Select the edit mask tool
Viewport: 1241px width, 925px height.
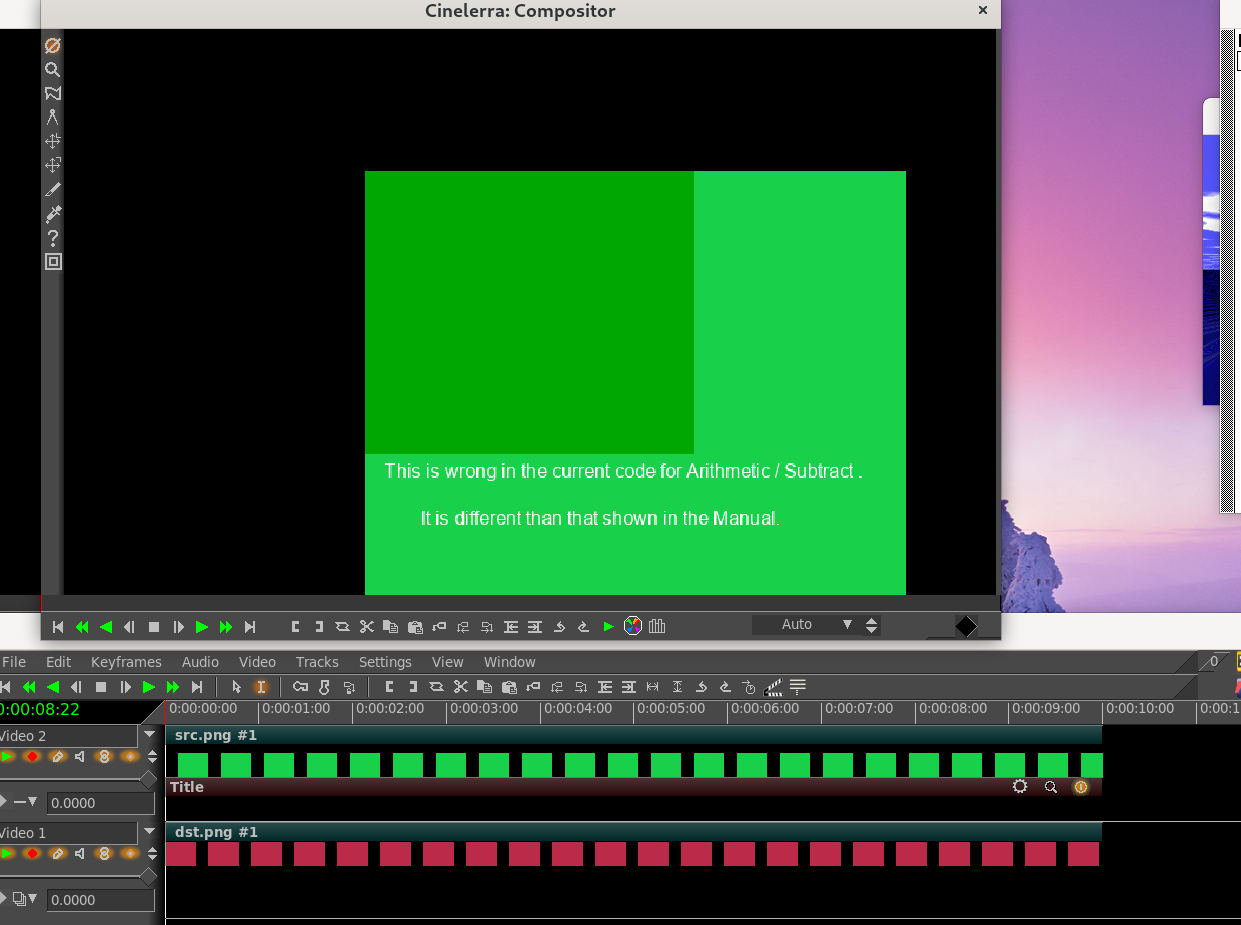tap(52, 93)
